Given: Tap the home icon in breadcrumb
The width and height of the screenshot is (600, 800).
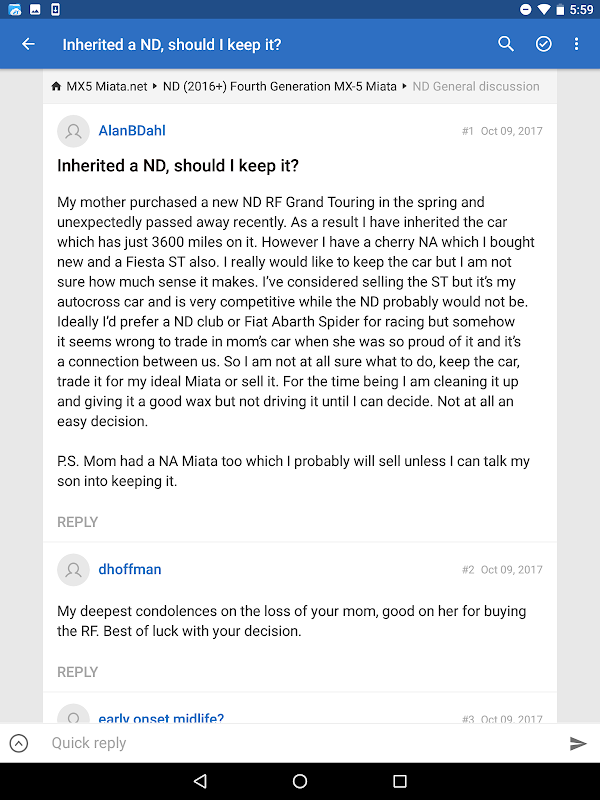Looking at the screenshot, I should click(56, 87).
